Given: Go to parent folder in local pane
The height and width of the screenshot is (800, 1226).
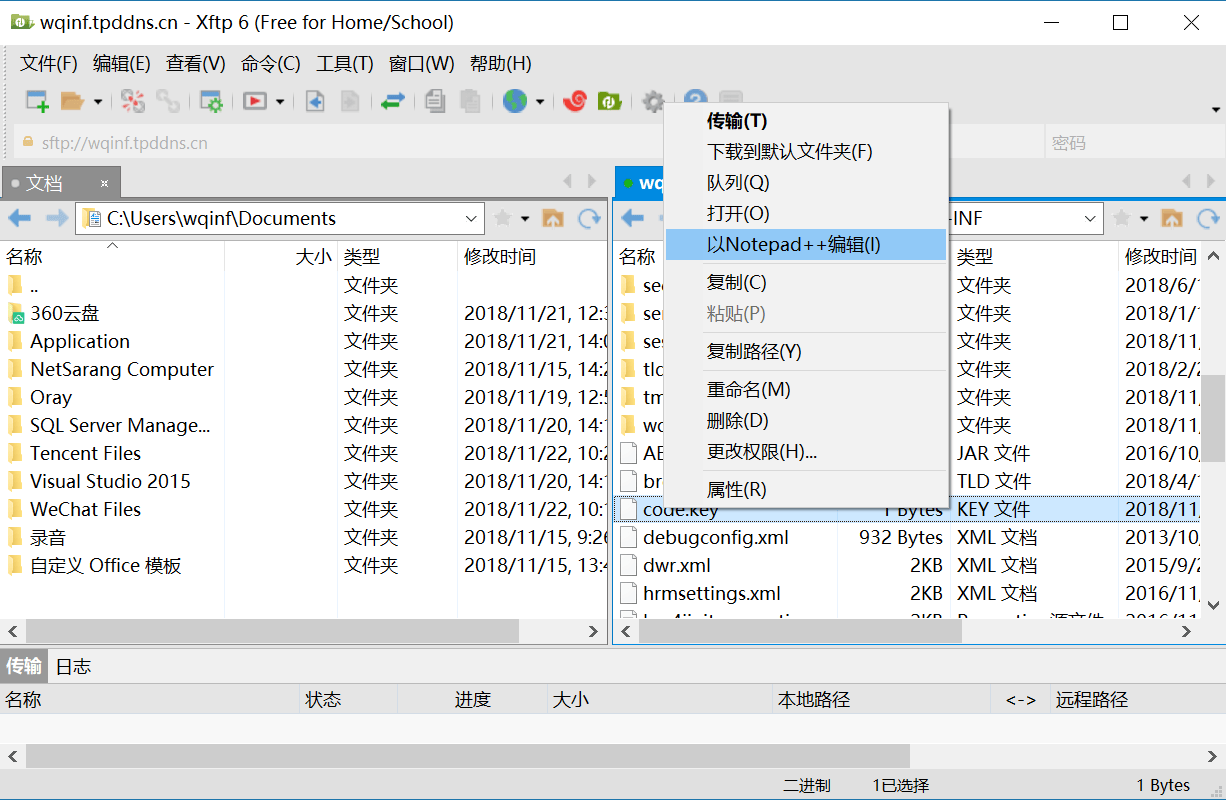Looking at the screenshot, I should click(x=552, y=218).
